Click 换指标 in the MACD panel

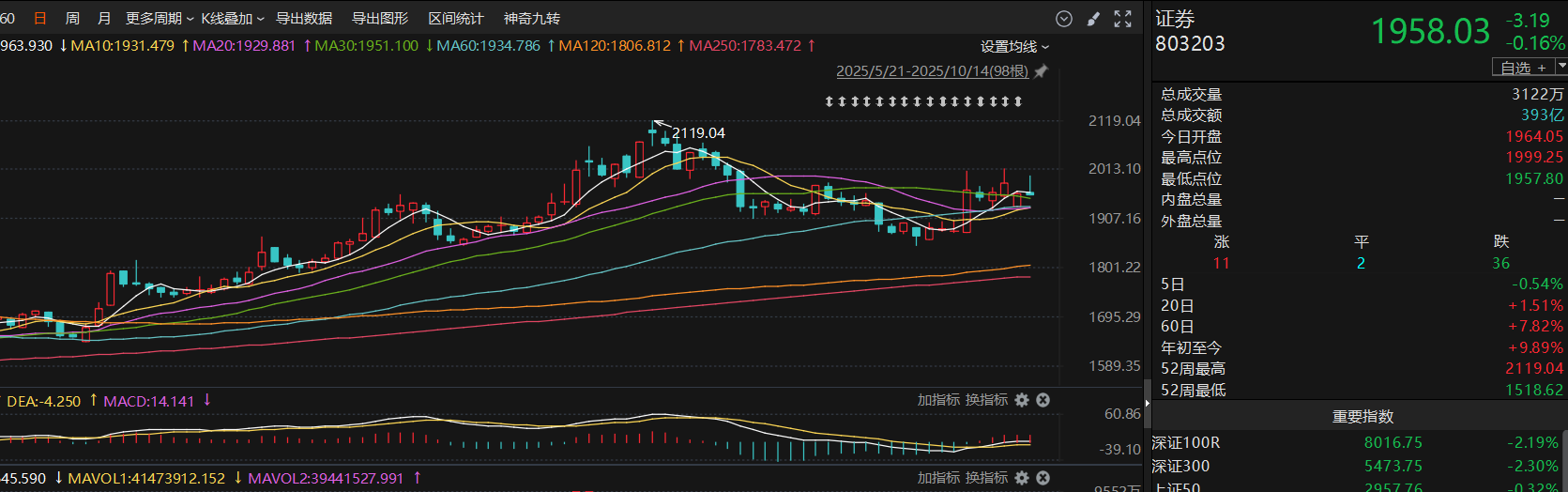pos(987,400)
